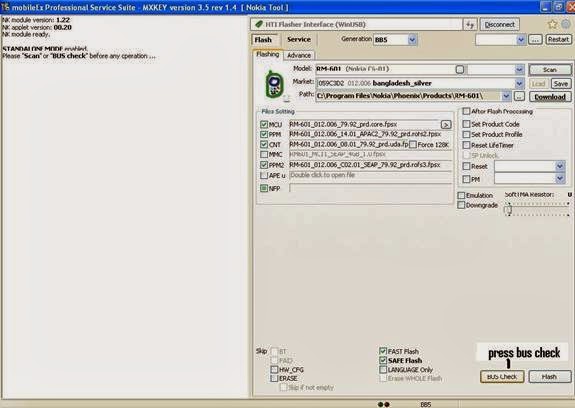Toggle the PPM file checkbox
The height and width of the screenshot is (408, 575).
click(x=264, y=135)
